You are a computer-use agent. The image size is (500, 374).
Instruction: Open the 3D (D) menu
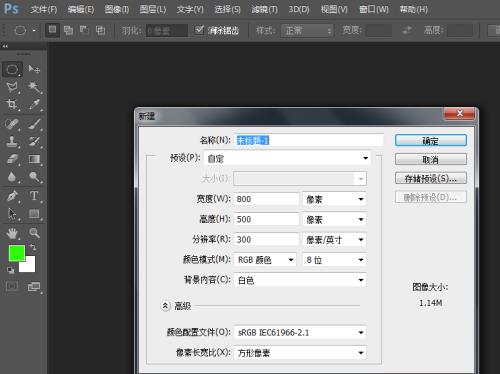pyautogui.click(x=299, y=9)
